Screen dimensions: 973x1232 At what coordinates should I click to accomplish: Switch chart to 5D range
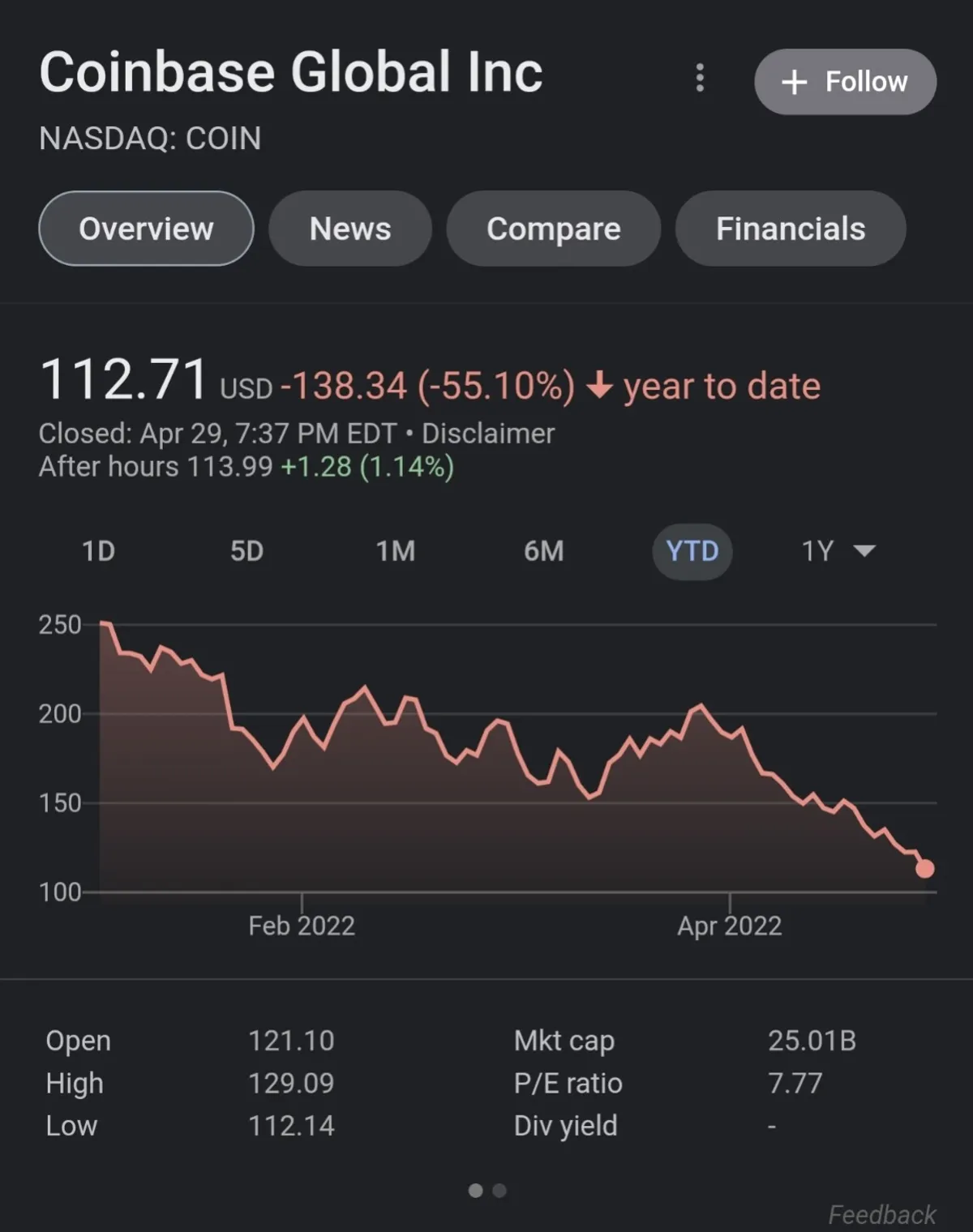coord(246,551)
